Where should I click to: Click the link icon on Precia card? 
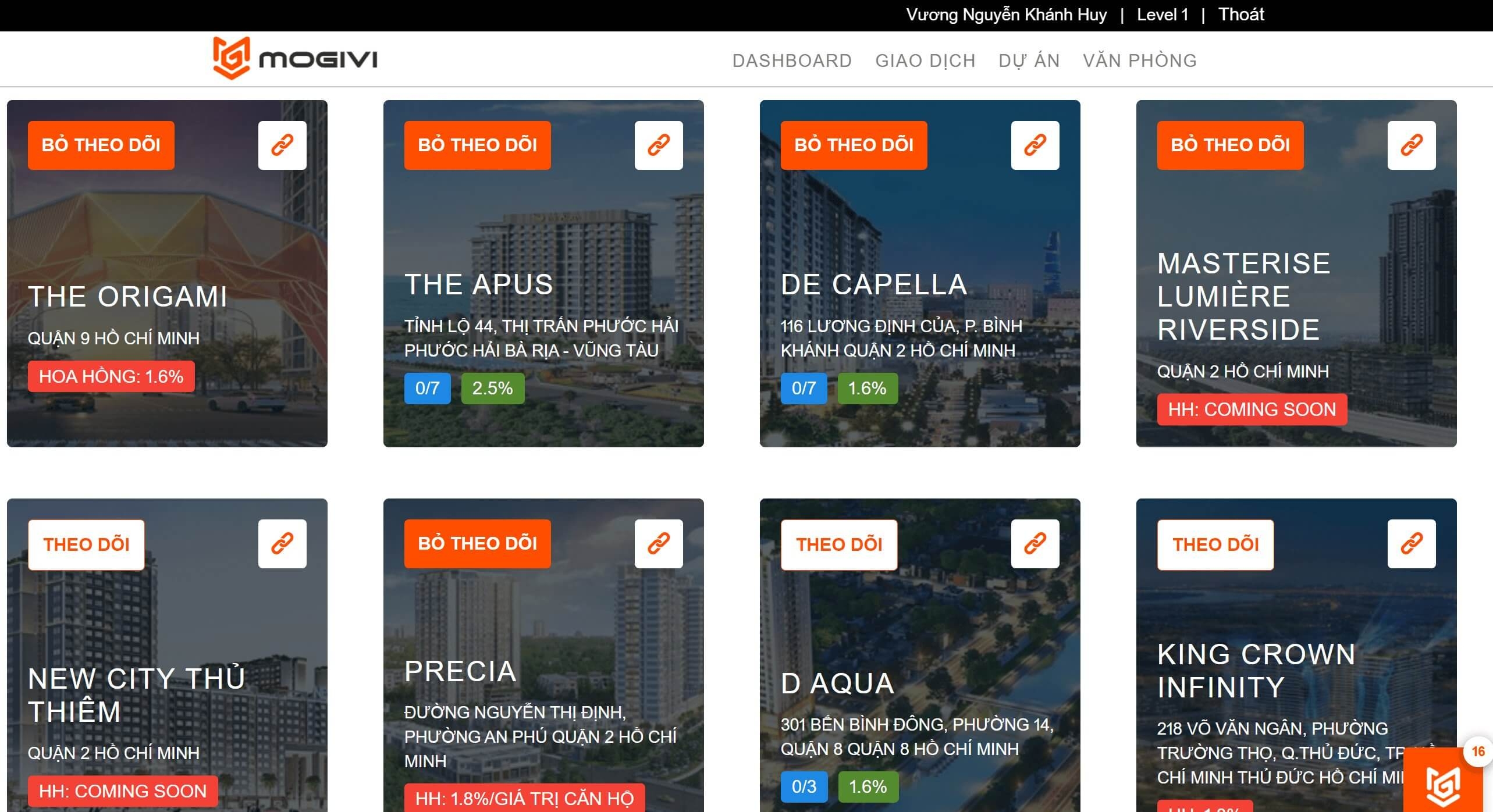click(x=659, y=543)
